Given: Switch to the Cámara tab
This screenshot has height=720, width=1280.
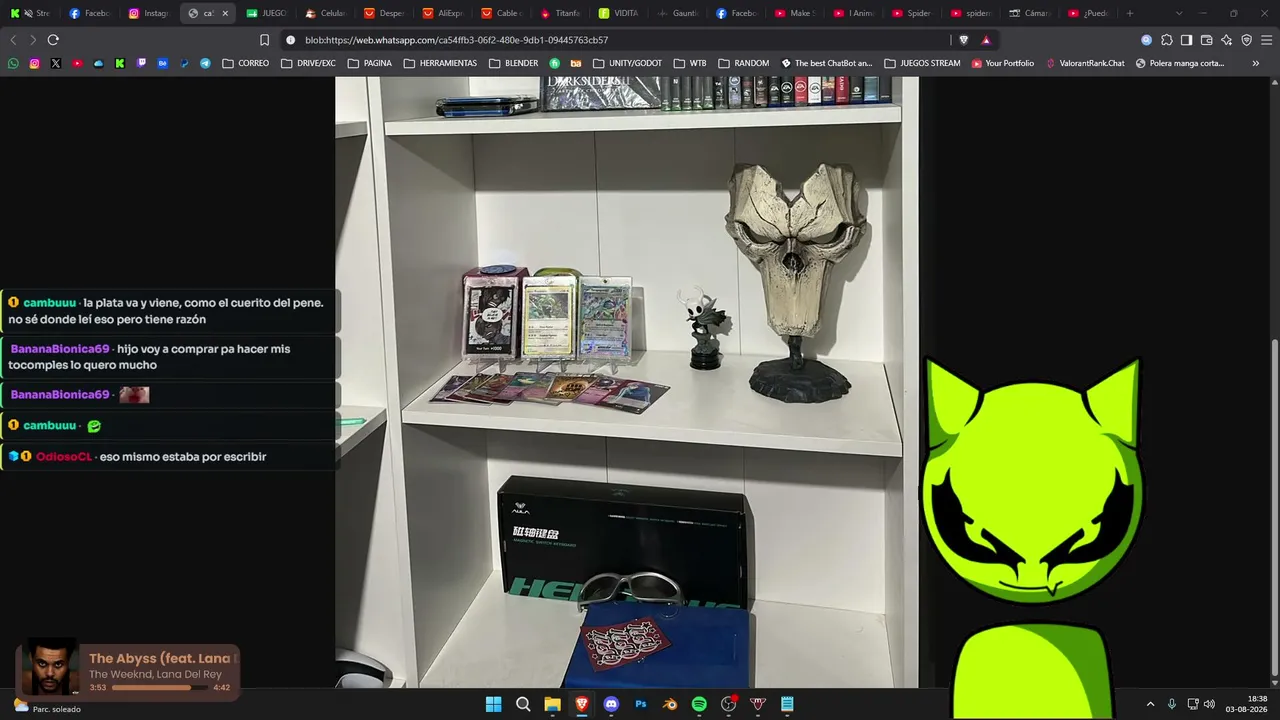Looking at the screenshot, I should click(1029, 13).
